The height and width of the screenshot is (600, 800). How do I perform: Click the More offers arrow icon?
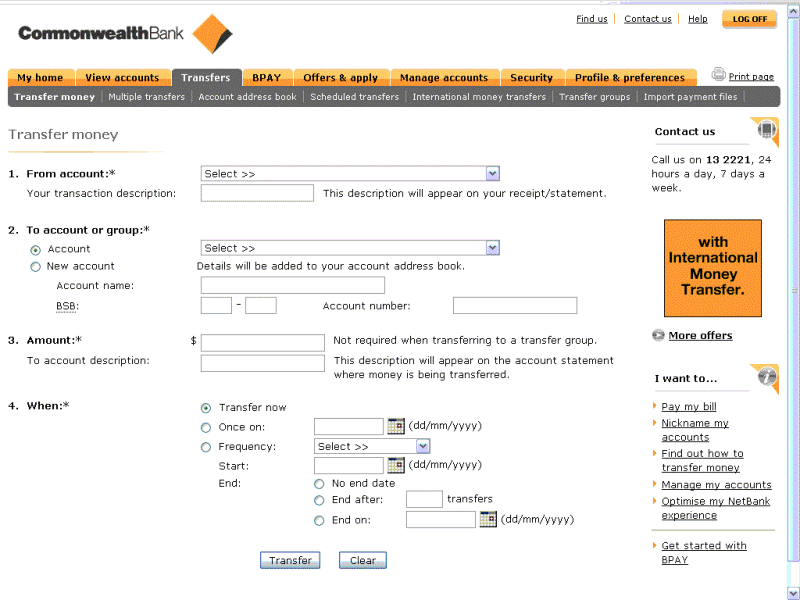point(658,335)
